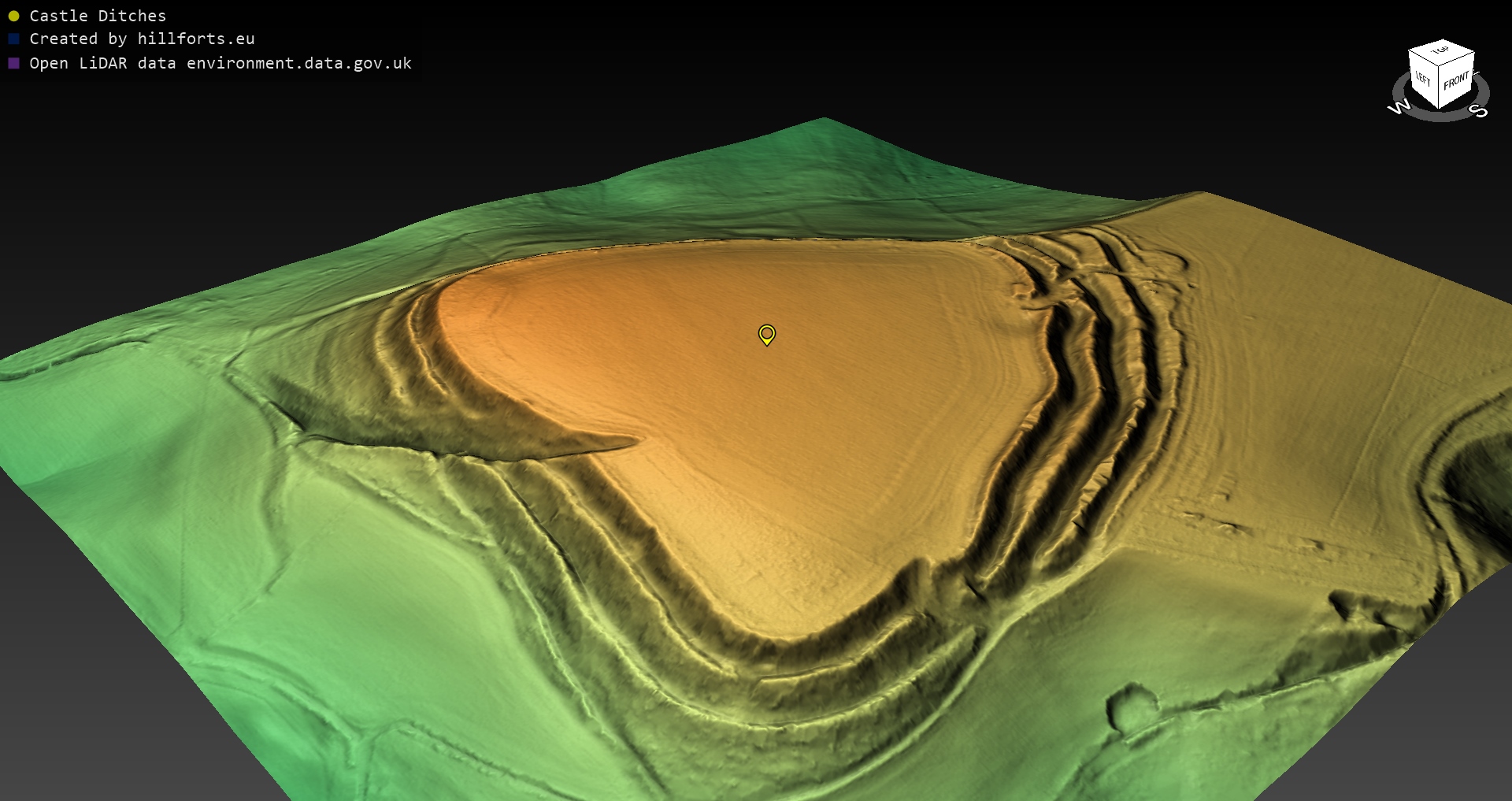Click the green peak at the terrain's back

(824, 121)
